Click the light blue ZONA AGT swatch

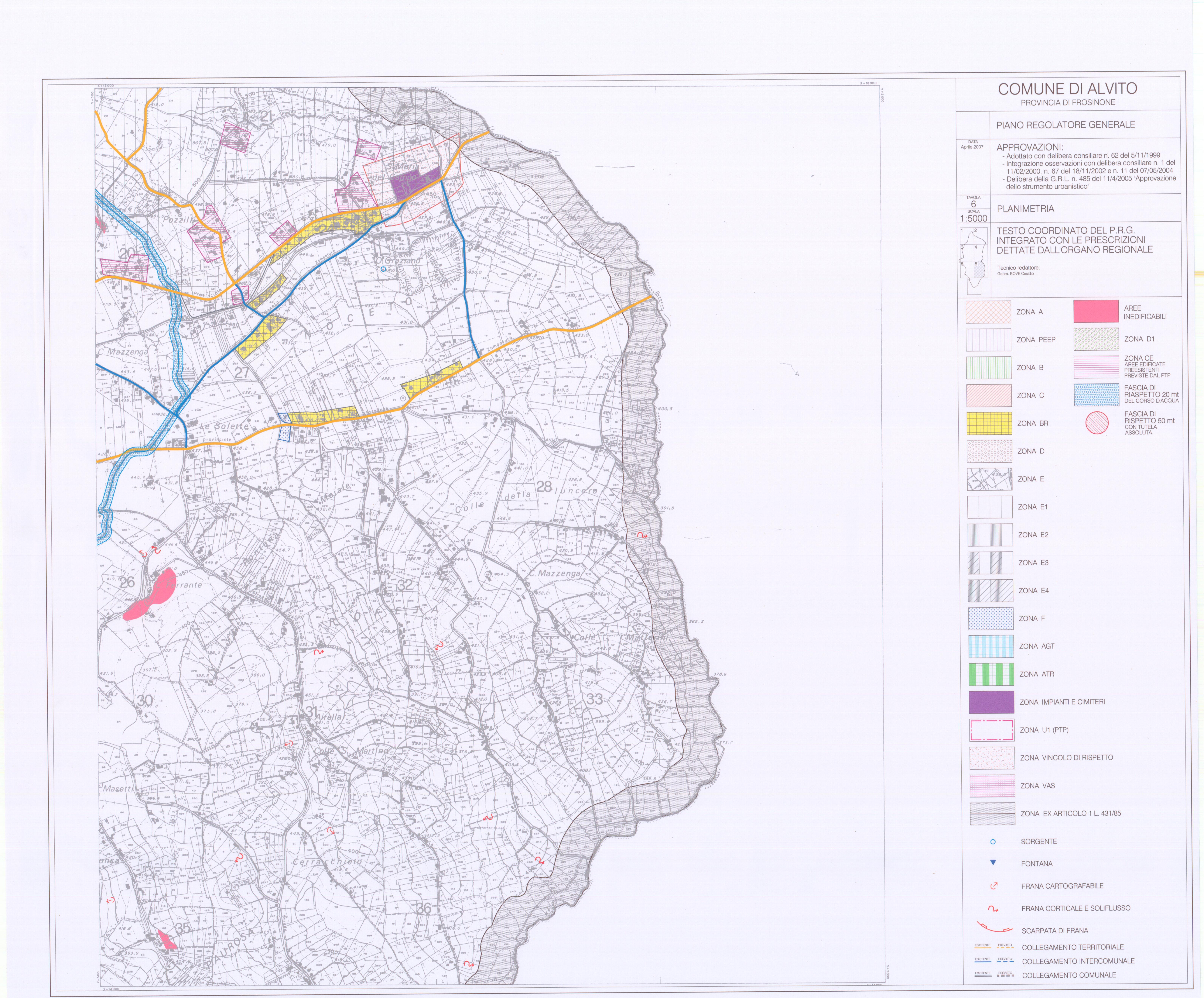click(x=991, y=646)
